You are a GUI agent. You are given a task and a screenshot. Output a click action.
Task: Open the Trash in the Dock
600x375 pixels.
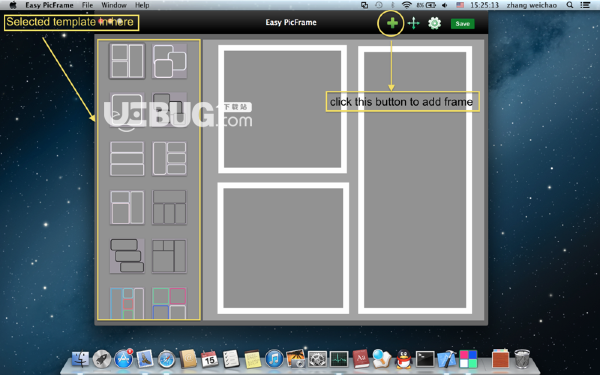[522, 359]
